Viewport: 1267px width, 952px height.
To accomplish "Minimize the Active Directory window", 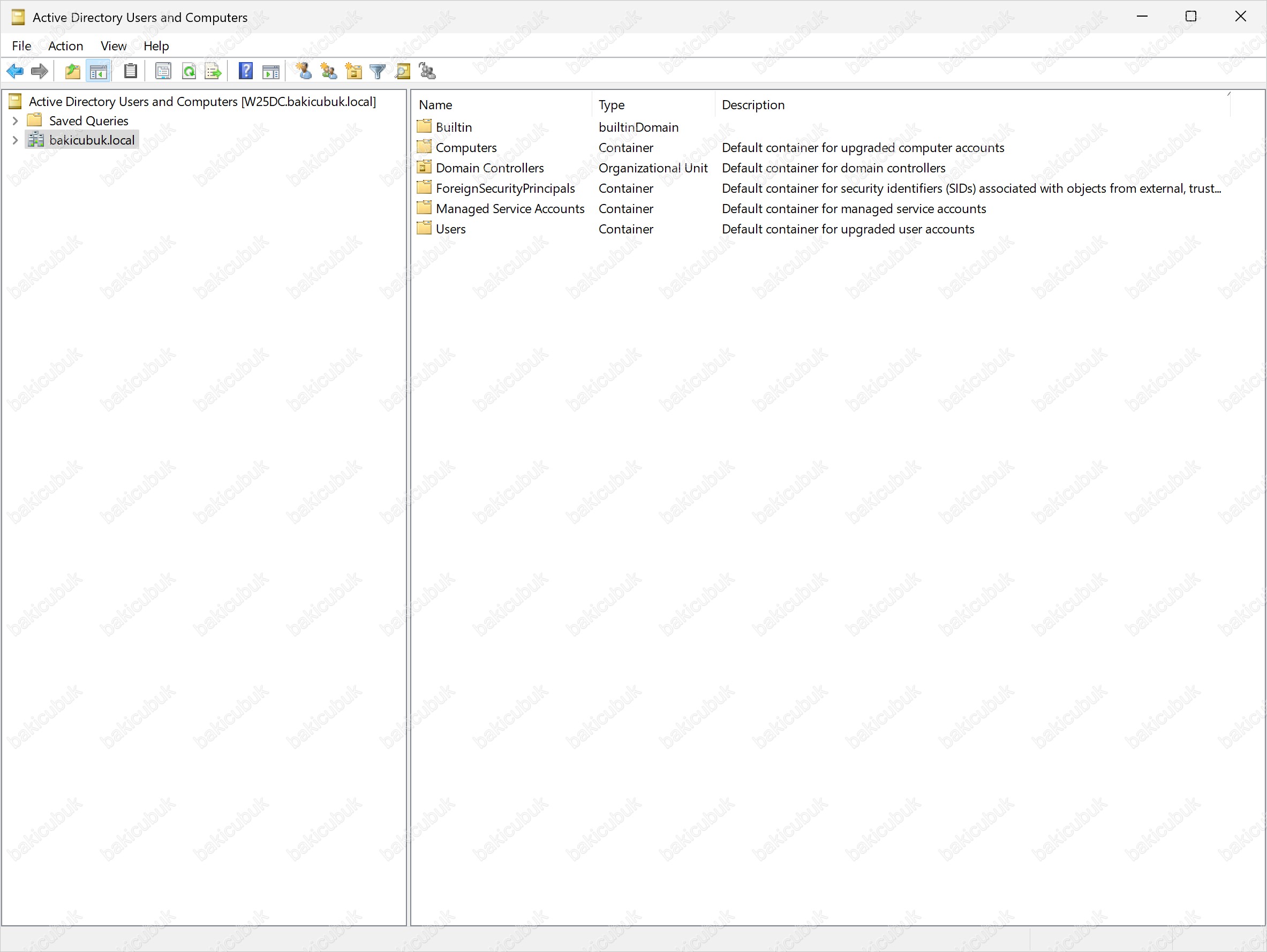I will pos(1142,17).
